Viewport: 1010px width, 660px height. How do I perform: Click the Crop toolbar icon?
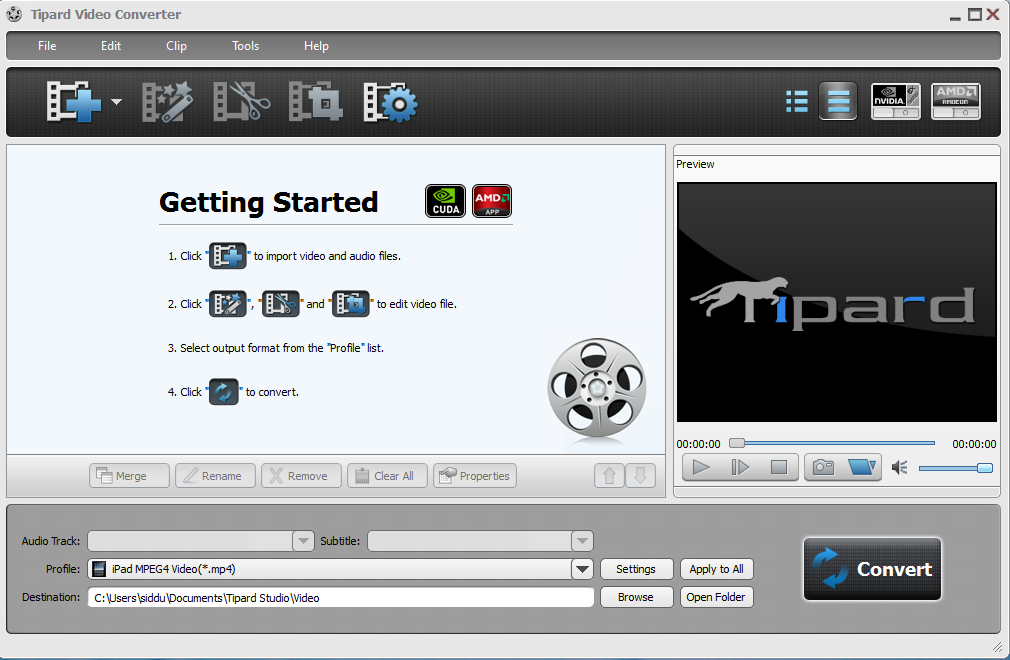314,102
